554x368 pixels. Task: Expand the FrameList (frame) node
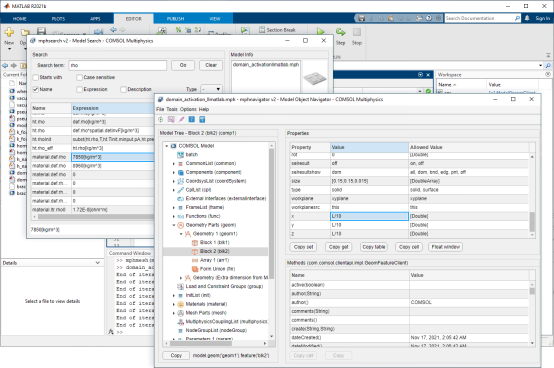[174, 207]
